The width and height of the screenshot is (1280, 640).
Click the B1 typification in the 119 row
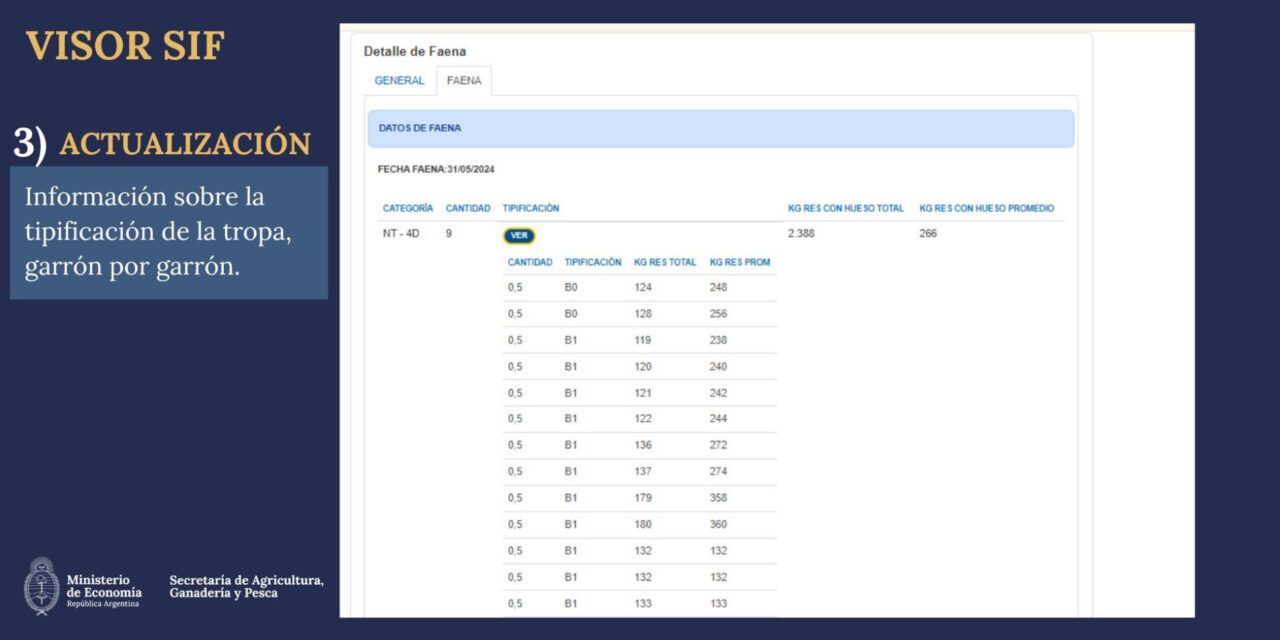tap(571, 340)
